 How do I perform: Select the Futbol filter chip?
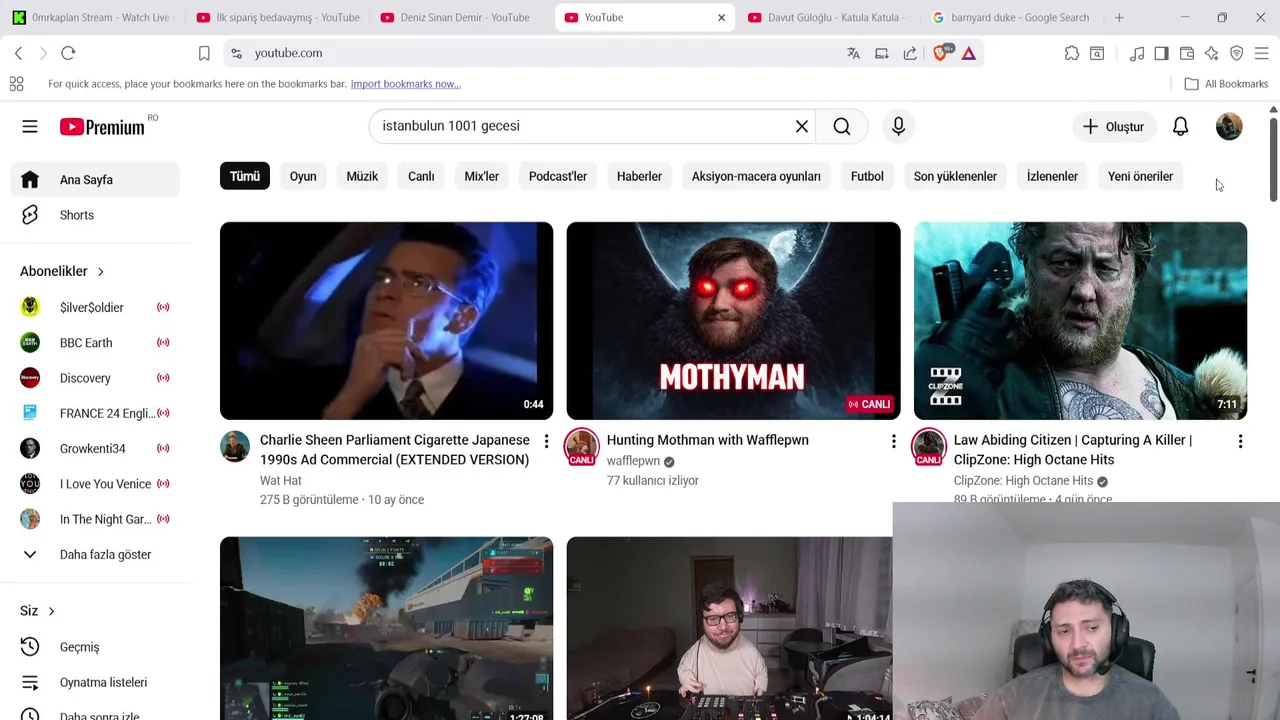click(867, 176)
